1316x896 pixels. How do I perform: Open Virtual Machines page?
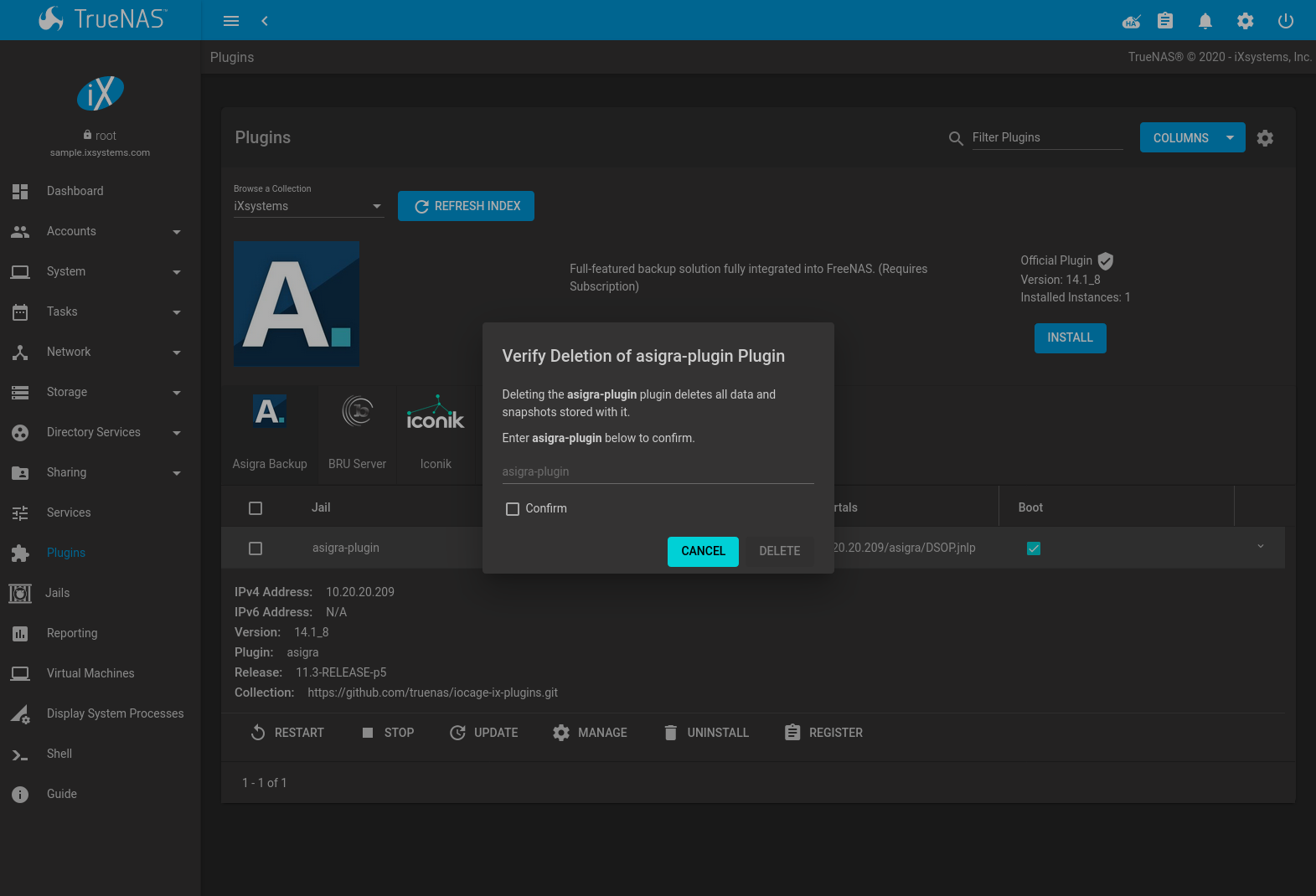90,673
